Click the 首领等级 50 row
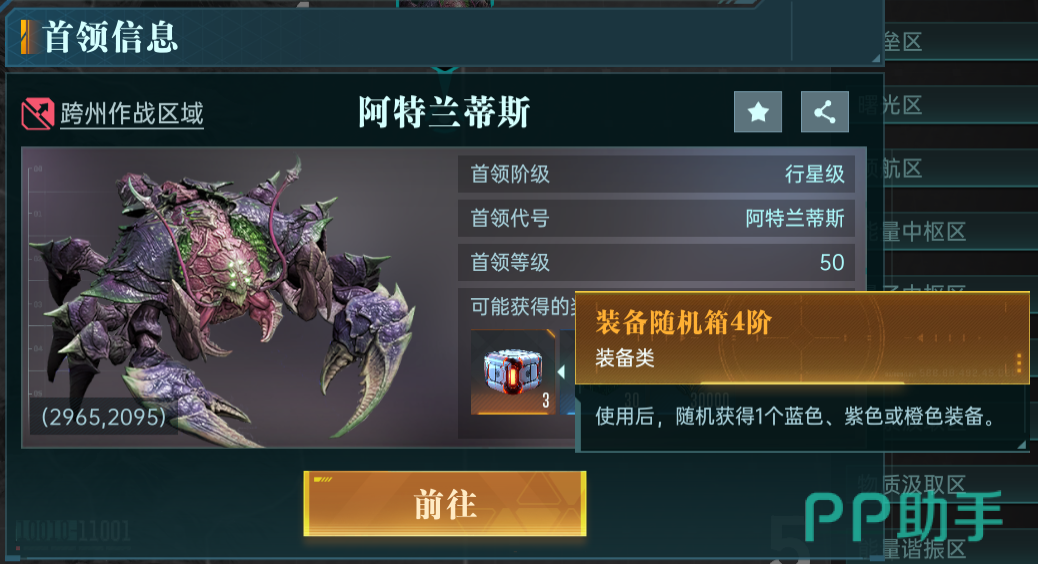 coord(656,262)
